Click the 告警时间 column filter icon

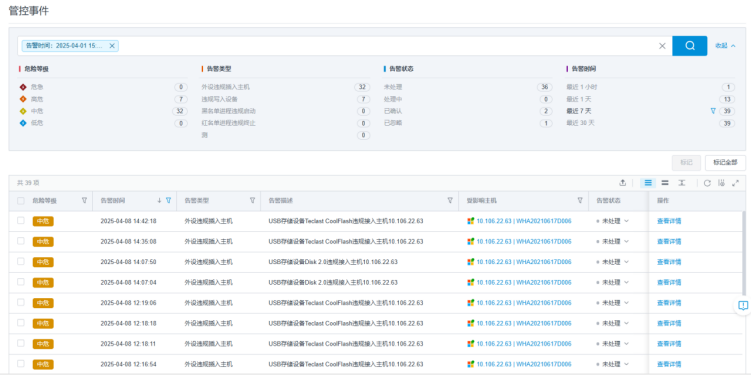(x=168, y=200)
